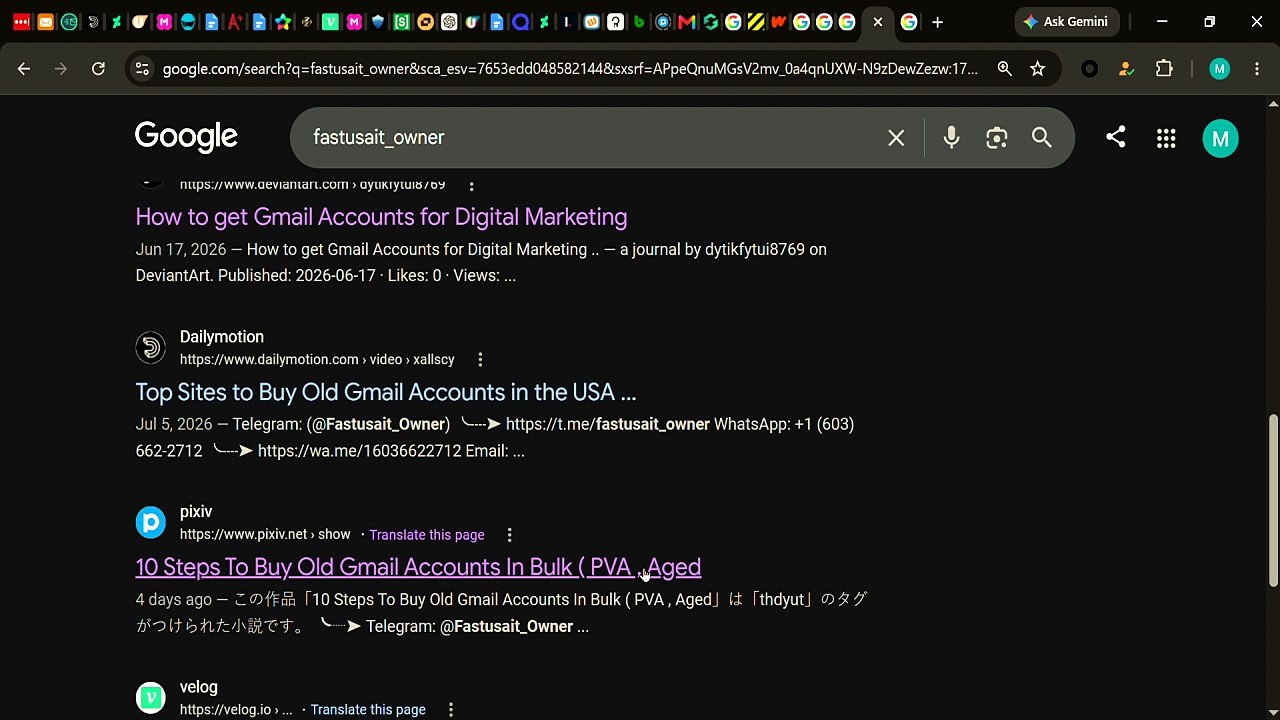The image size is (1280, 720).
Task: Open a new tab with plus button
Action: [937, 22]
